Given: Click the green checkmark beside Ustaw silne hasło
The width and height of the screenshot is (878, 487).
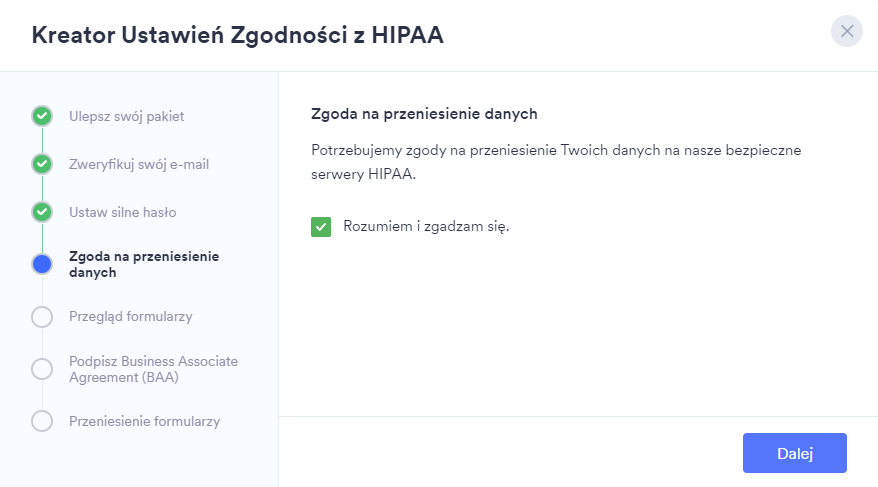Looking at the screenshot, I should coord(42,212).
